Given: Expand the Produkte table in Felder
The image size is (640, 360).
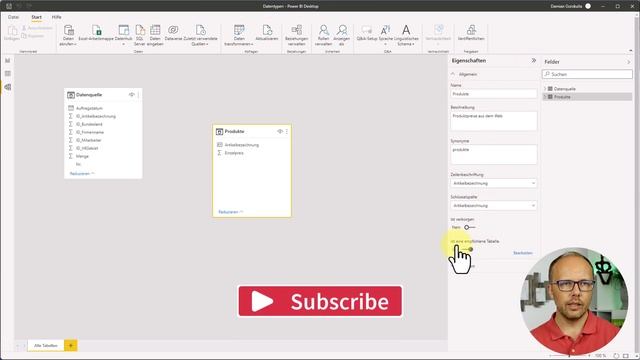Looking at the screenshot, I should tap(545, 97).
